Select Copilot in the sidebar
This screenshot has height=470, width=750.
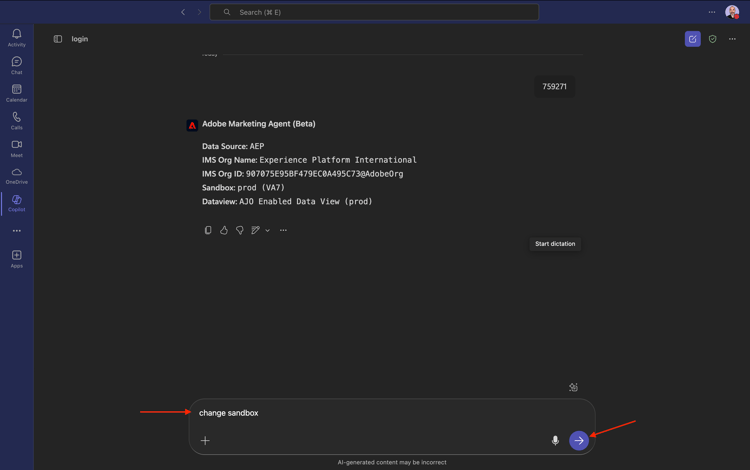(x=17, y=203)
